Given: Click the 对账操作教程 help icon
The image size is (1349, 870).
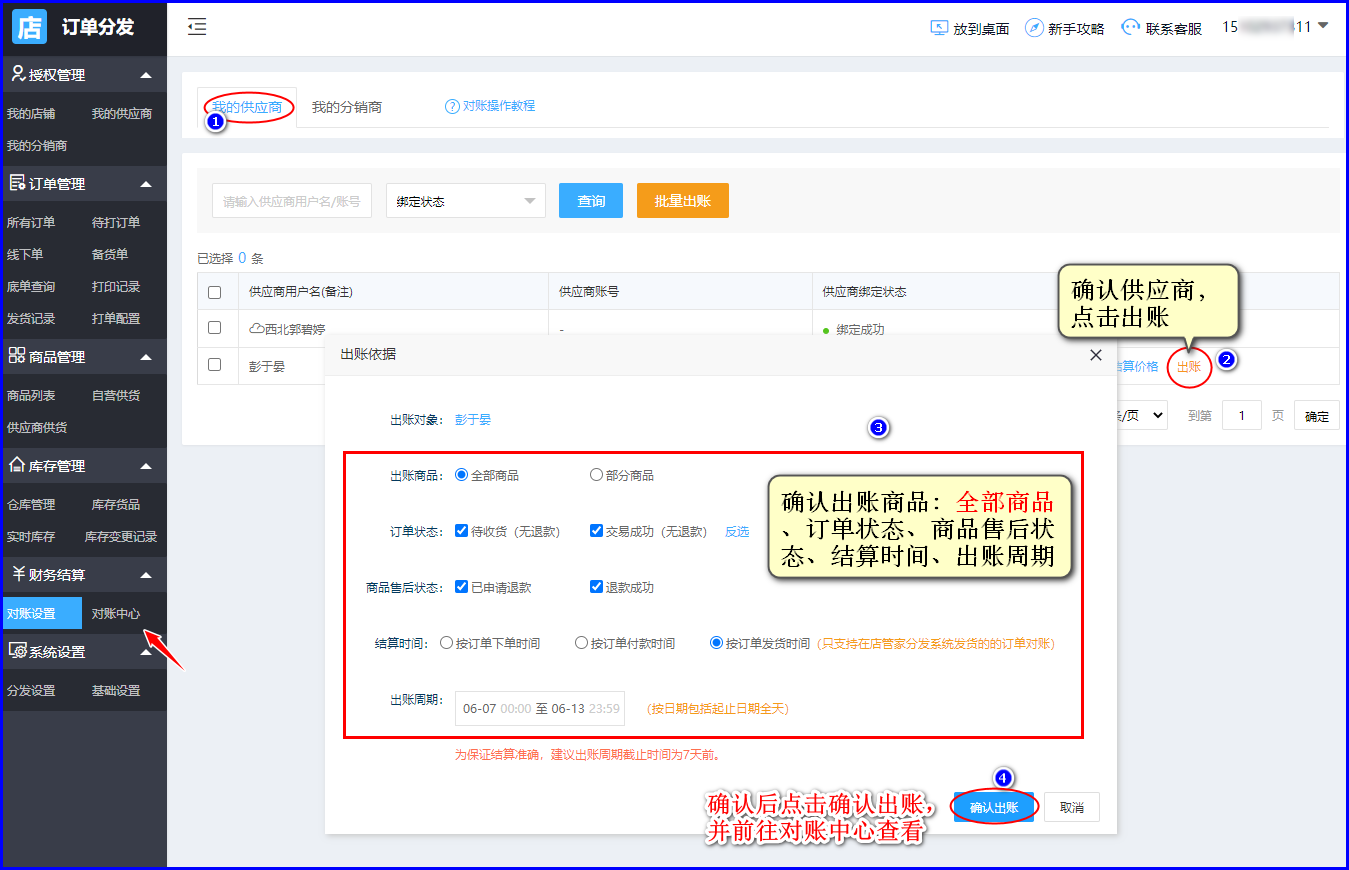Looking at the screenshot, I should coord(452,106).
